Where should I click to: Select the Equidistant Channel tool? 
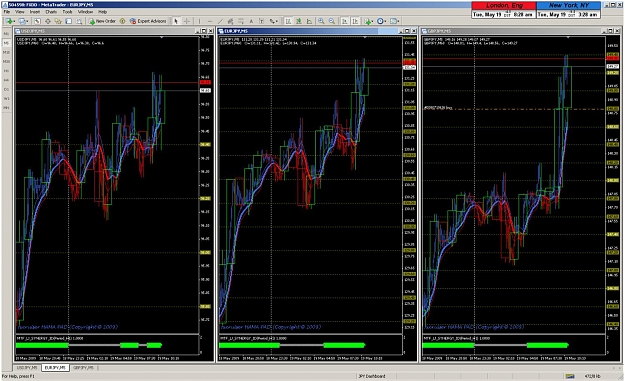[x=230, y=21]
